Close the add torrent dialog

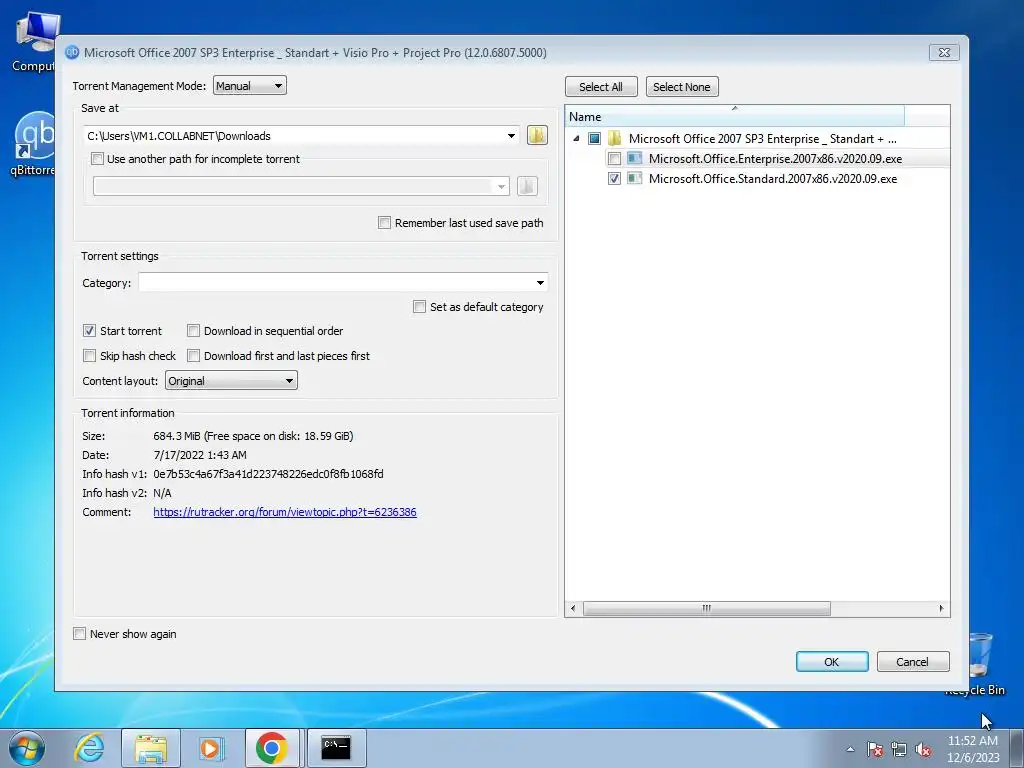[x=944, y=52]
